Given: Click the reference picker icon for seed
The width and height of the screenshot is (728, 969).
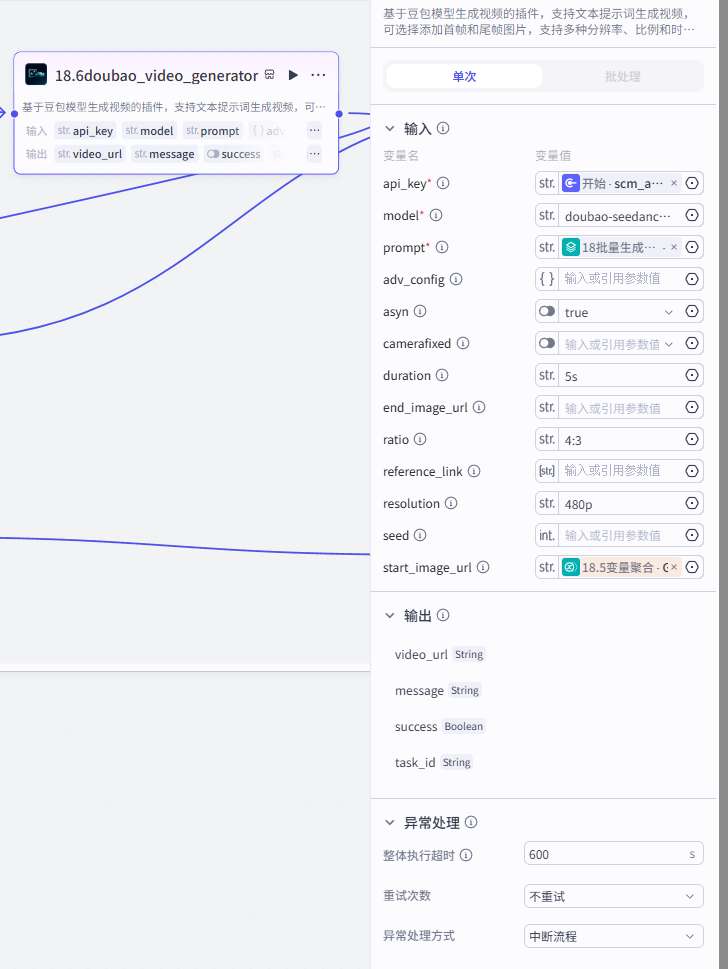Looking at the screenshot, I should coord(692,535).
